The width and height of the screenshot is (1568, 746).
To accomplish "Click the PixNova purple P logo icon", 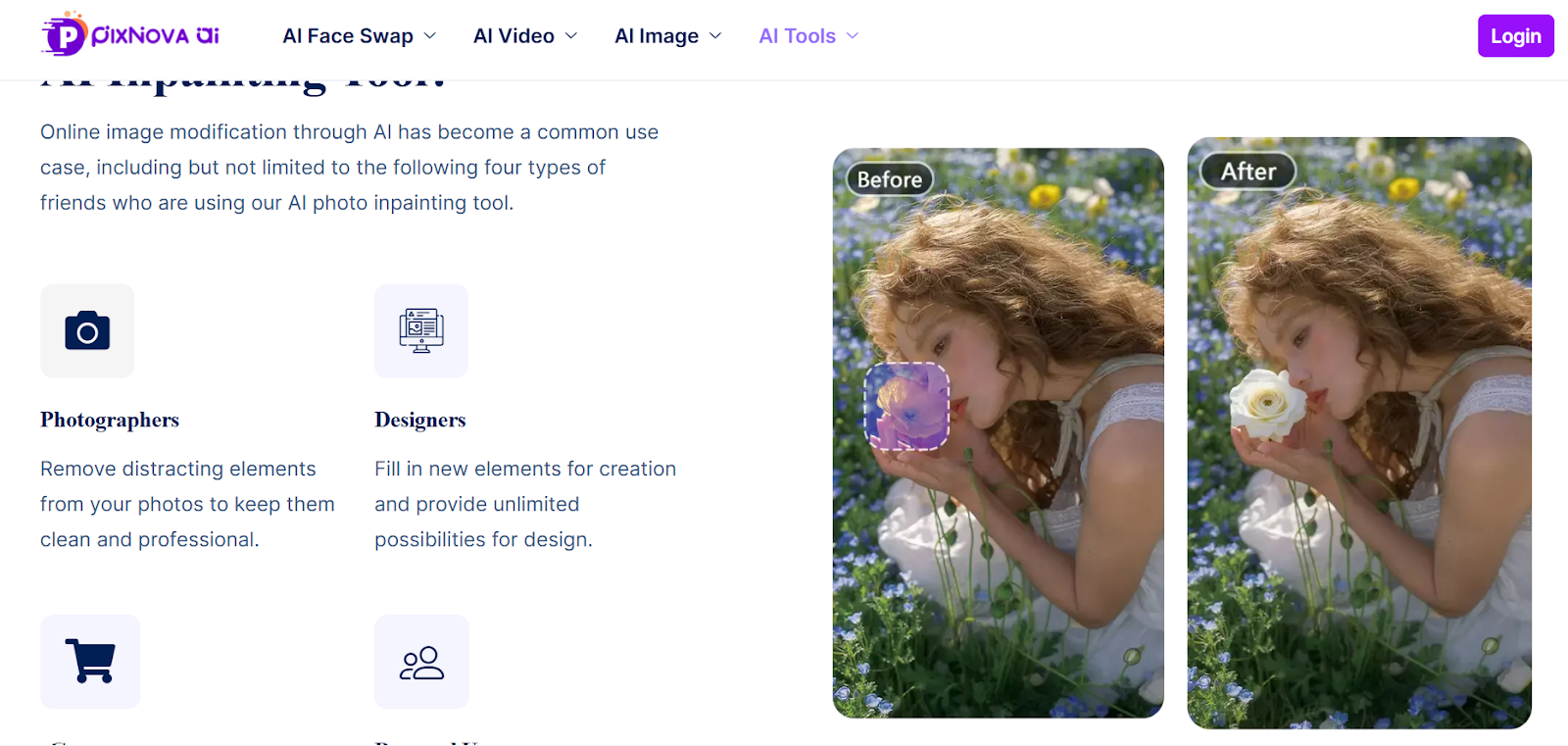I will 64,35.
